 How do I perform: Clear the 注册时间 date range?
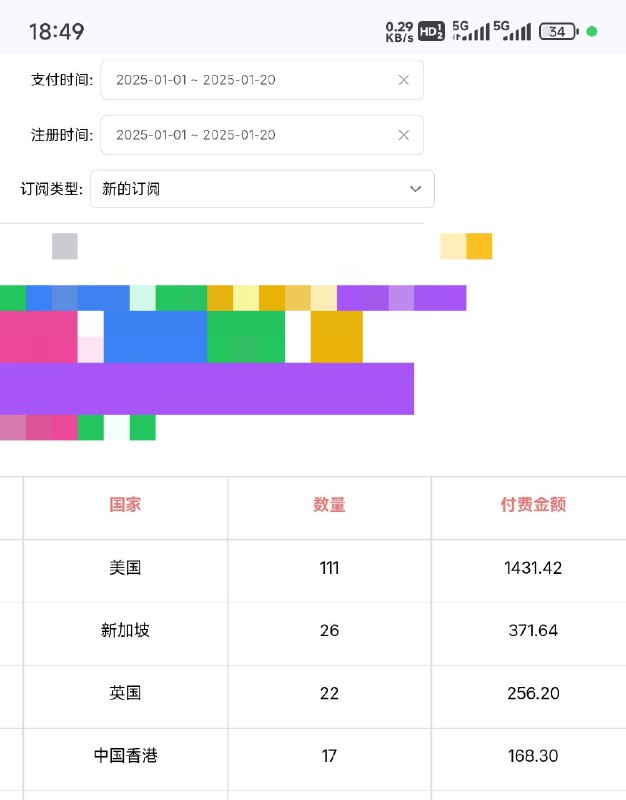(404, 135)
